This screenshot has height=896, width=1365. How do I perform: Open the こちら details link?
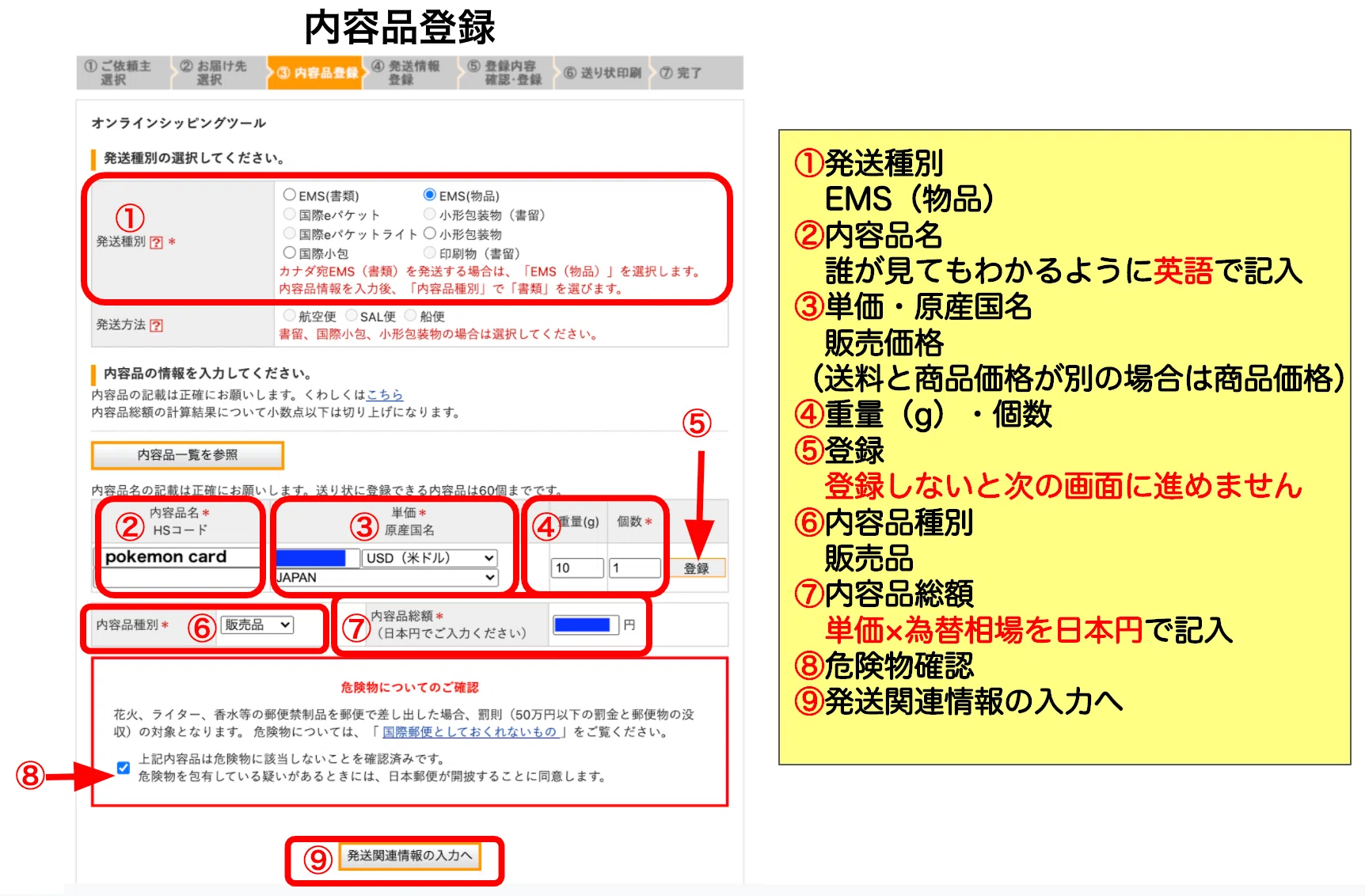point(384,394)
